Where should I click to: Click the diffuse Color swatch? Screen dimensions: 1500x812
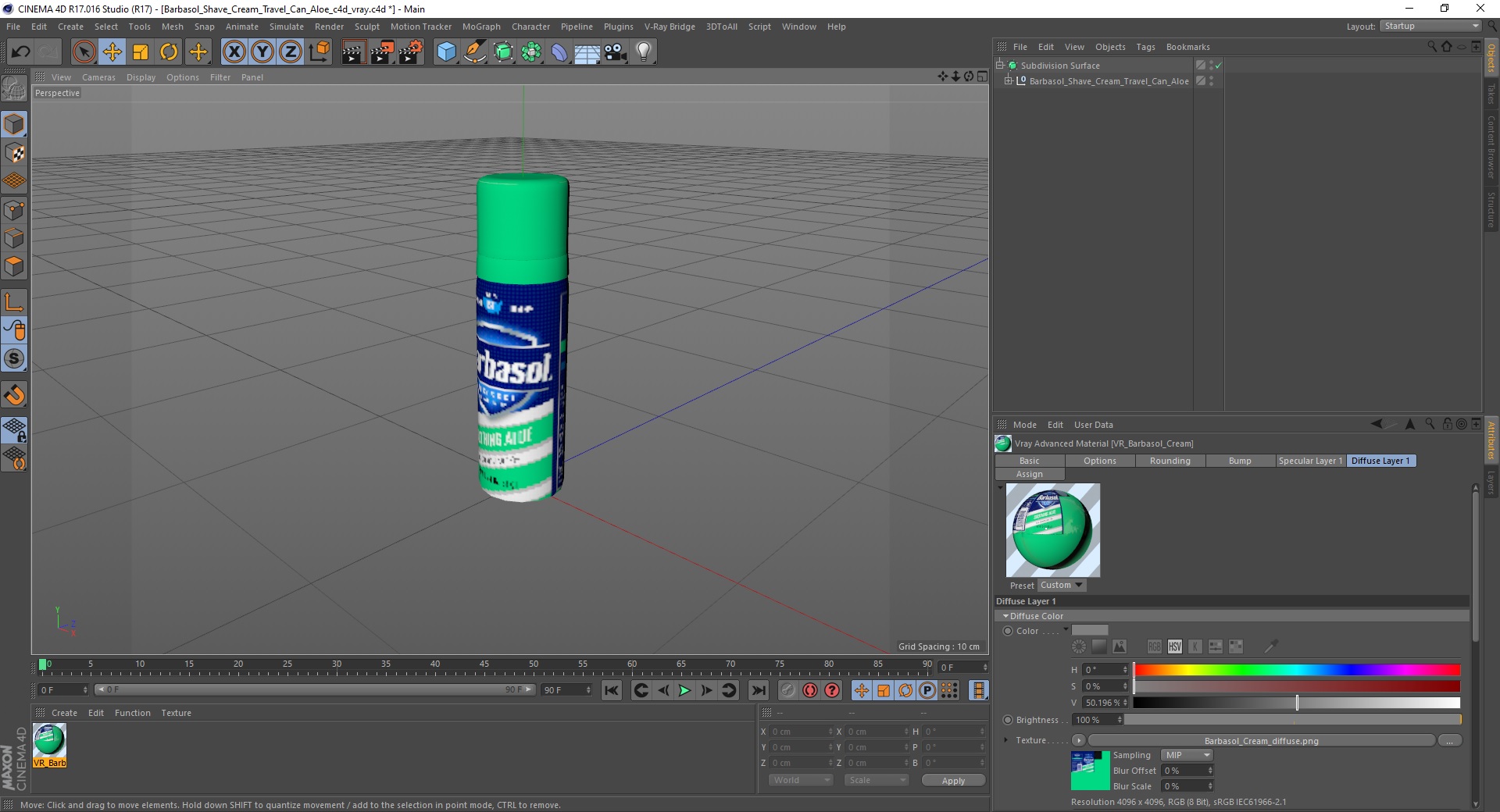[1090, 631]
